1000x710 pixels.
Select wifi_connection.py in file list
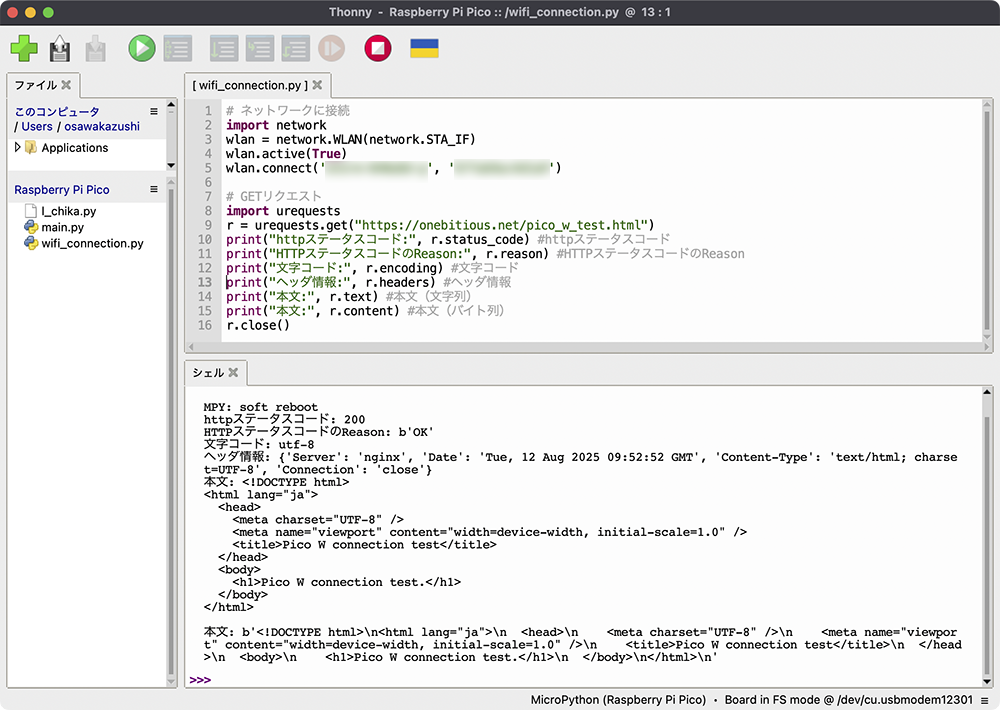(x=92, y=243)
